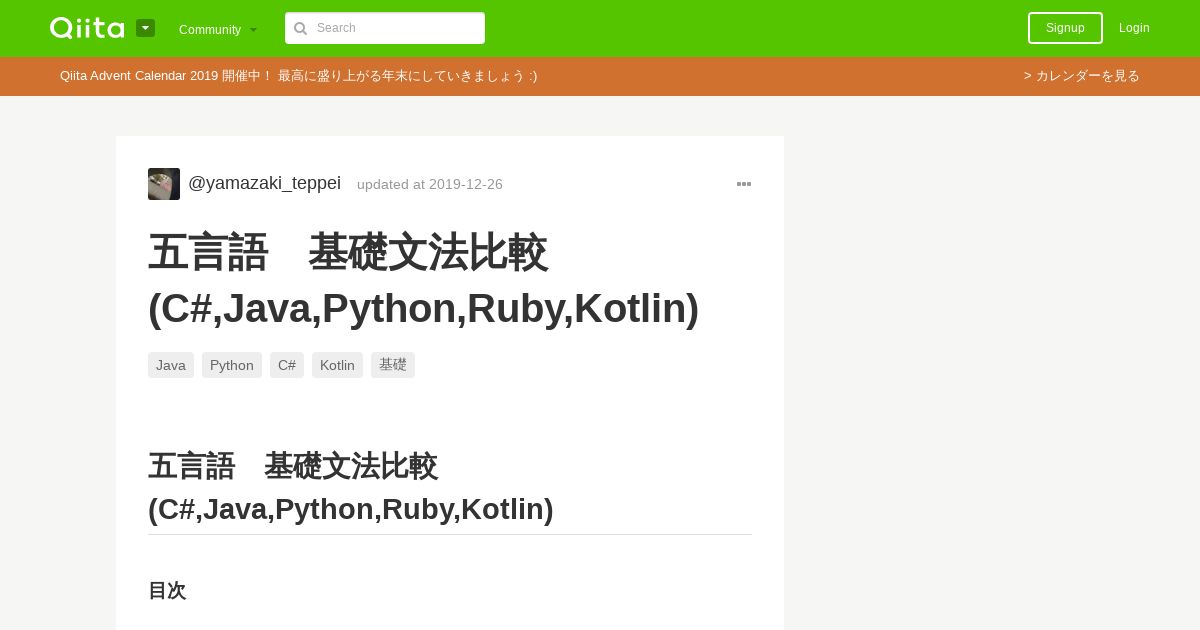The width and height of the screenshot is (1200, 630).
Task: Click the カレンダーを見る link
Action: [x=1082, y=76]
